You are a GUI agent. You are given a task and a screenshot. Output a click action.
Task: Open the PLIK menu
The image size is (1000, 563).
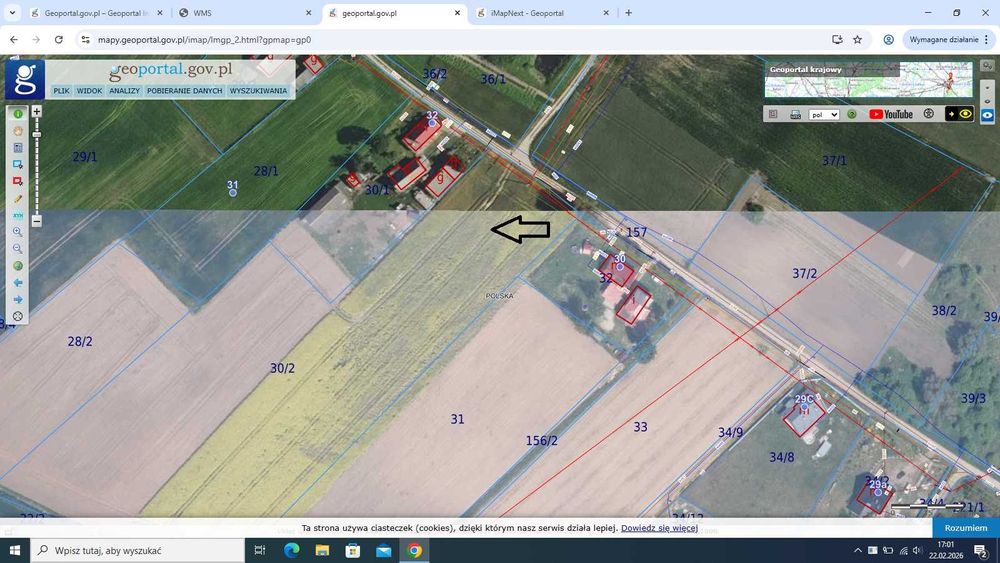click(61, 91)
